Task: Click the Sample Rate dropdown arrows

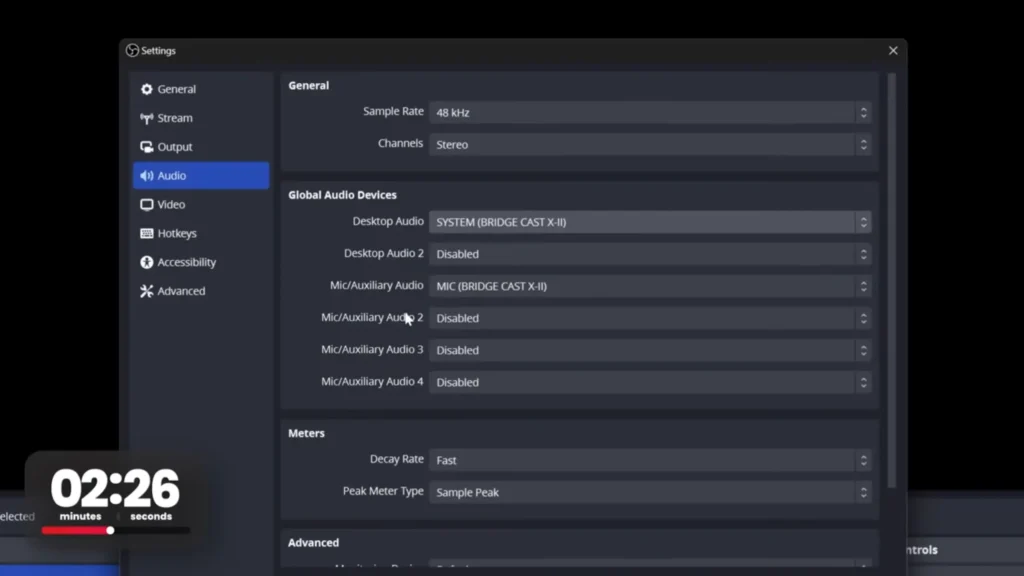Action: pos(863,112)
